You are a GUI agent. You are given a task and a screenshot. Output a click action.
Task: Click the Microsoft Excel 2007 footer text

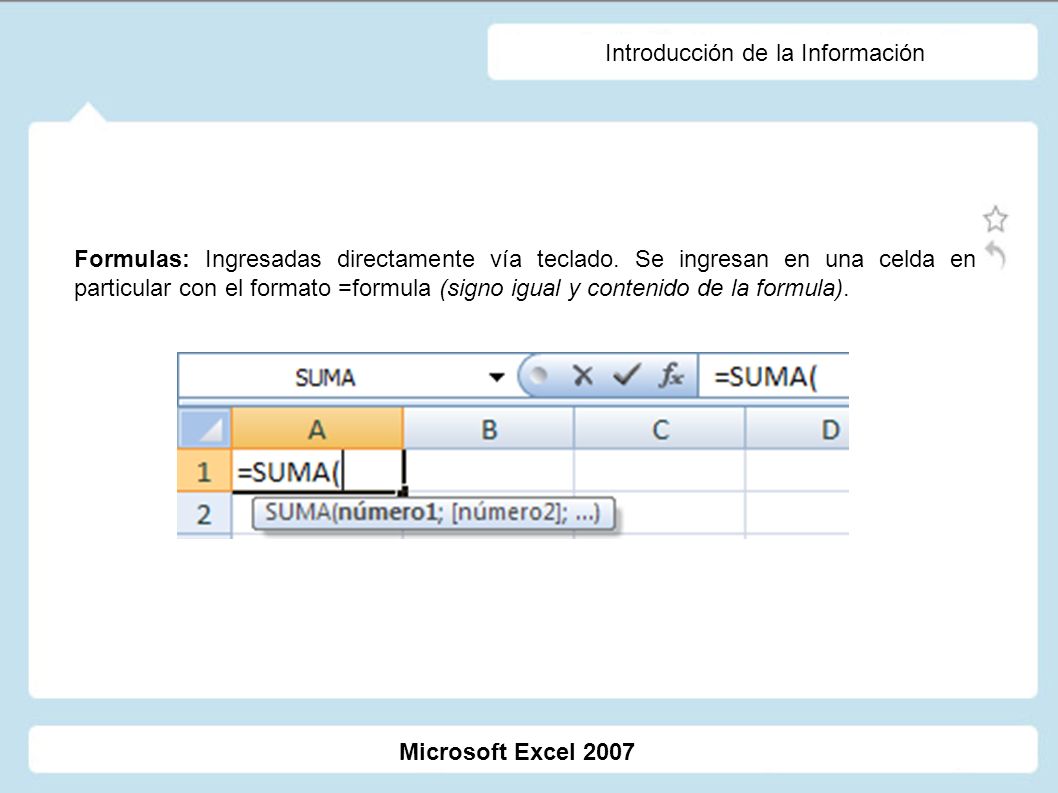pyautogui.click(x=517, y=751)
